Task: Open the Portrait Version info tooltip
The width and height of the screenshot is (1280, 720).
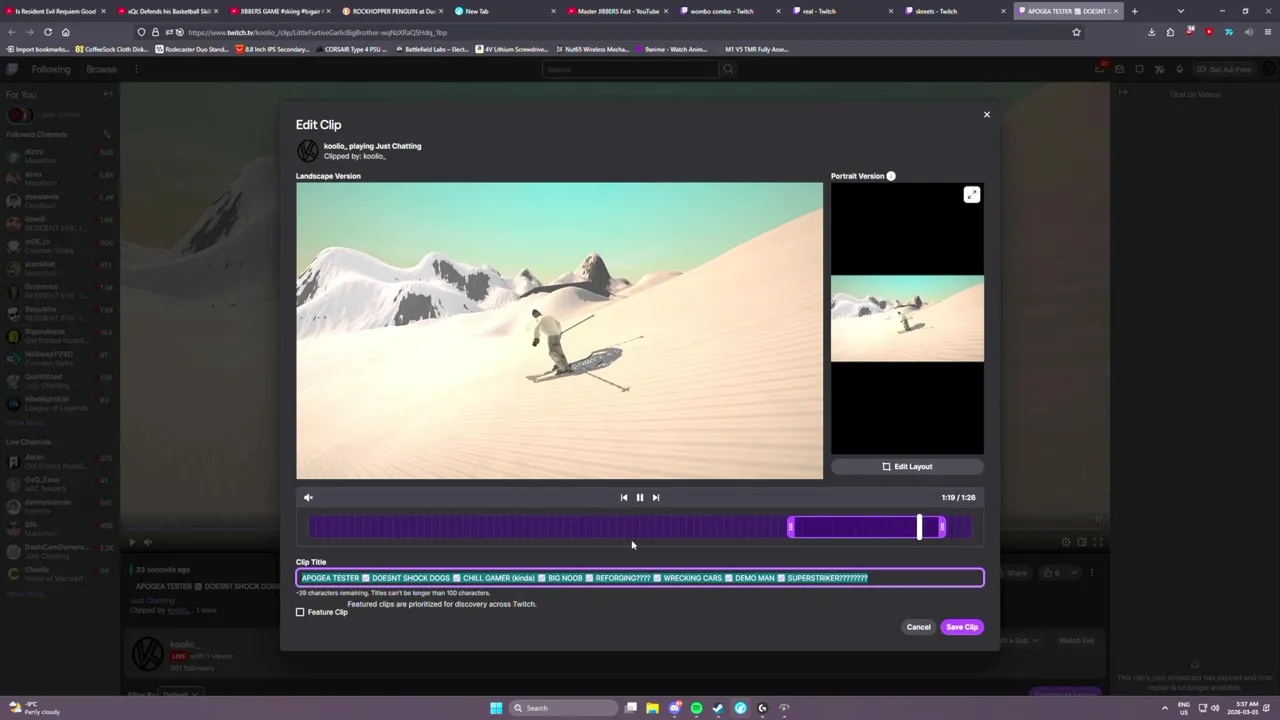Action: (x=891, y=176)
